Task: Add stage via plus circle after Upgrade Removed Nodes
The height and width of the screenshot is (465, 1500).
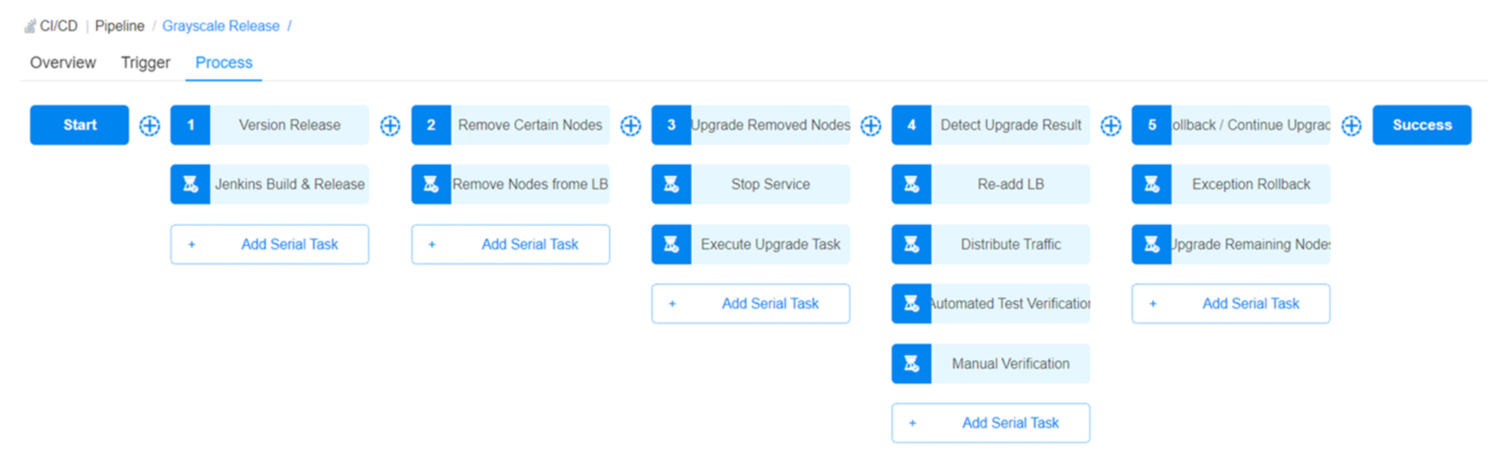Action: coord(870,126)
